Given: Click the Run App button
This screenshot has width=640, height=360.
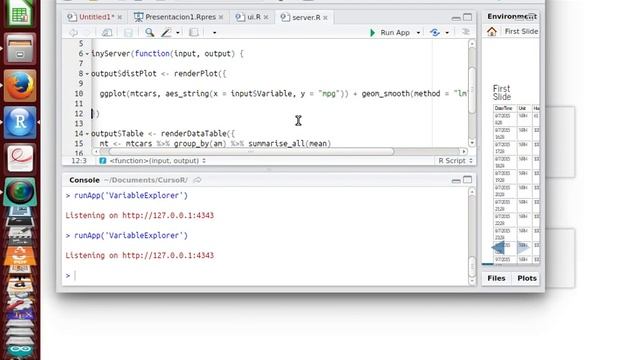Looking at the screenshot, I should click(390, 32).
